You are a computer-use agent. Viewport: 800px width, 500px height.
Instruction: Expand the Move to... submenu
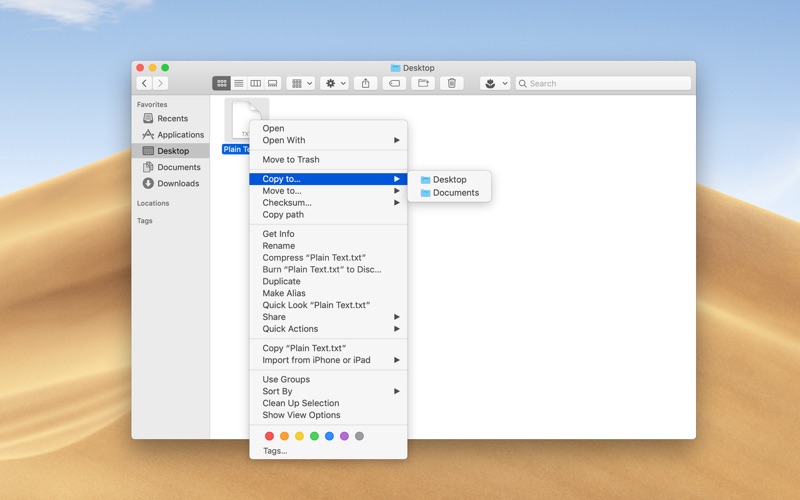[328, 191]
